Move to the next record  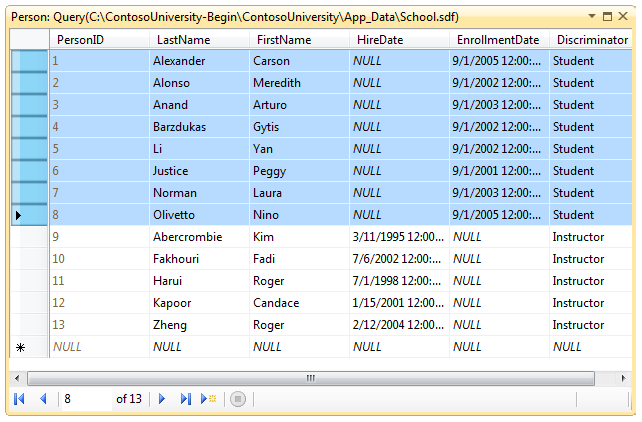coord(162,399)
